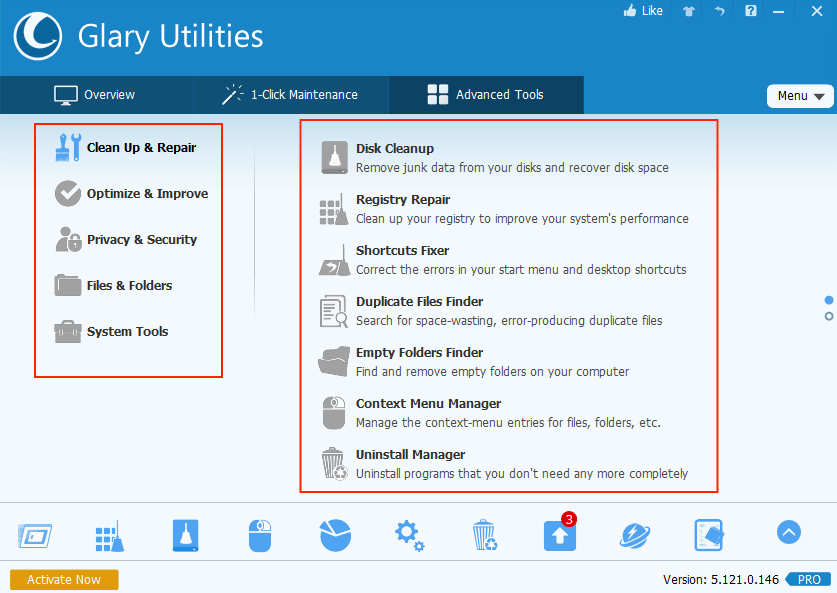Open the System Tools category
Viewport: 837px width, 593px height.
click(x=111, y=331)
